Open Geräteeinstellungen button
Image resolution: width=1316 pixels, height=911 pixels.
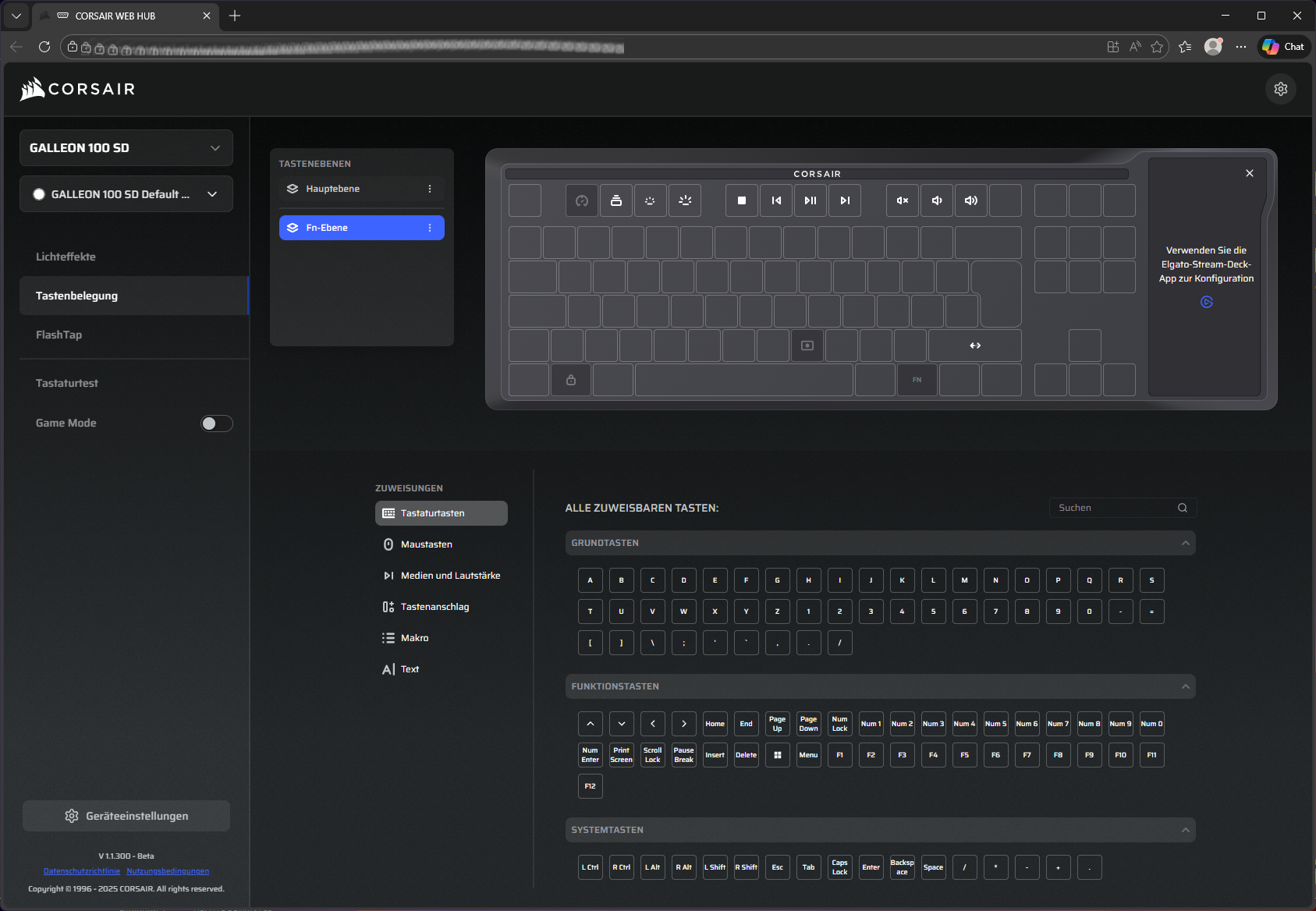tap(126, 816)
